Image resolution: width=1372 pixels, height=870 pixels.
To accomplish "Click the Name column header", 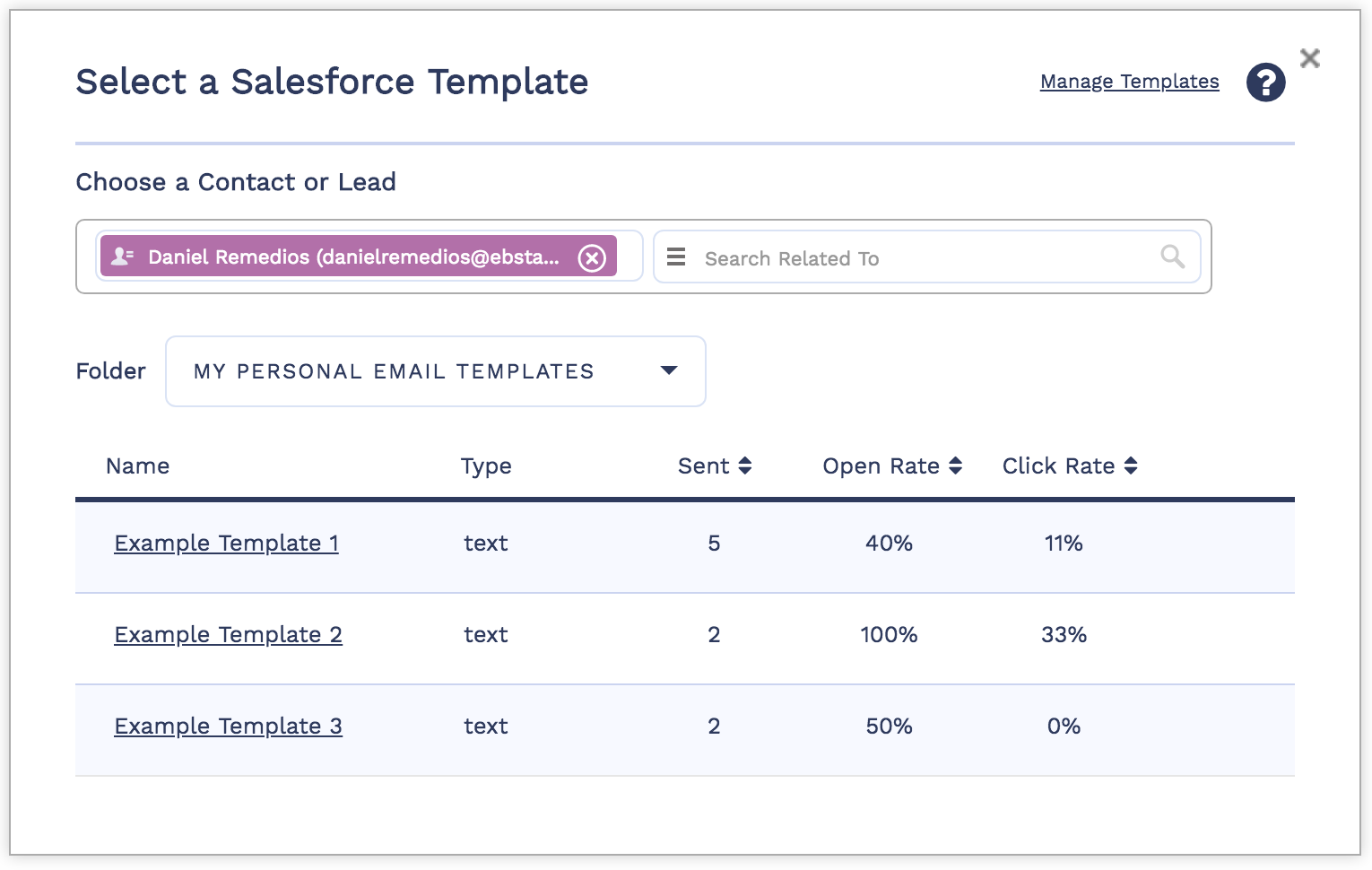I will [137, 466].
